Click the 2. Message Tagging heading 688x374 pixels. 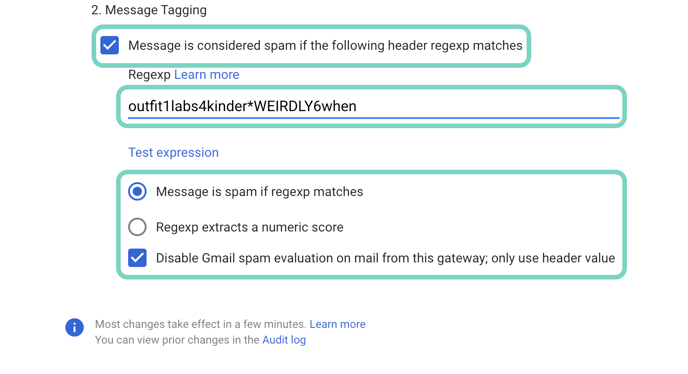tap(149, 10)
